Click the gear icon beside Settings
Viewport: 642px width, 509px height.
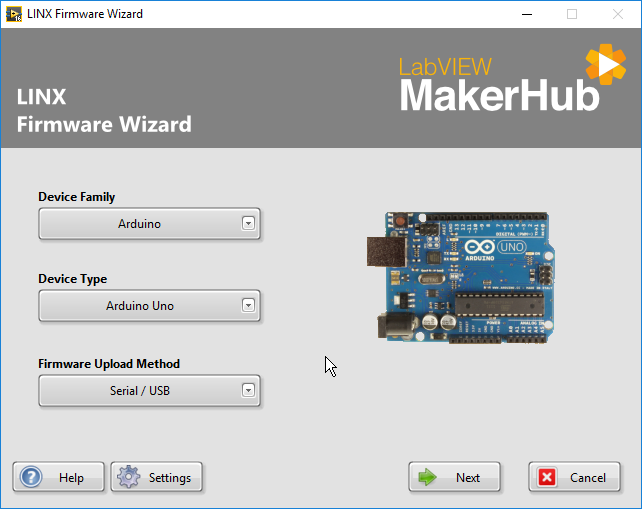coord(128,477)
